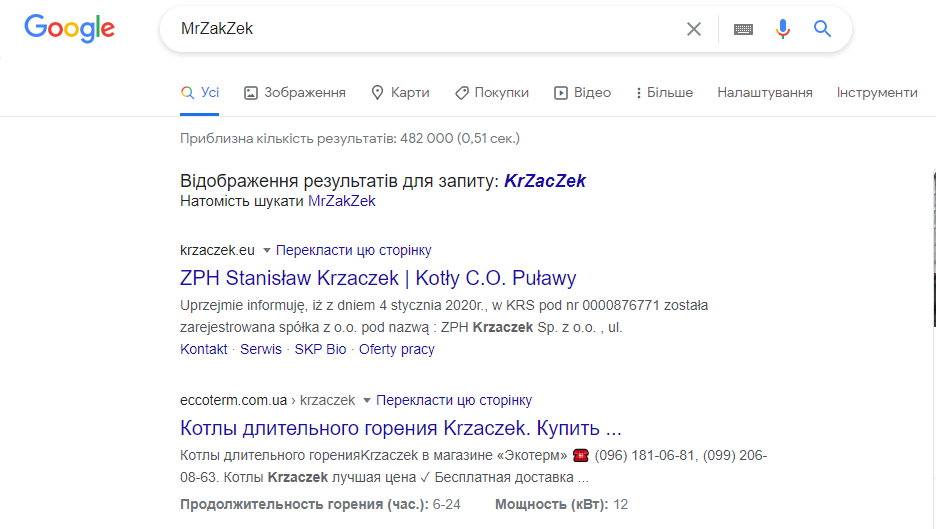This screenshot has width=936, height=529.
Task: Open Налаштування settings menu
Action: tap(765, 93)
